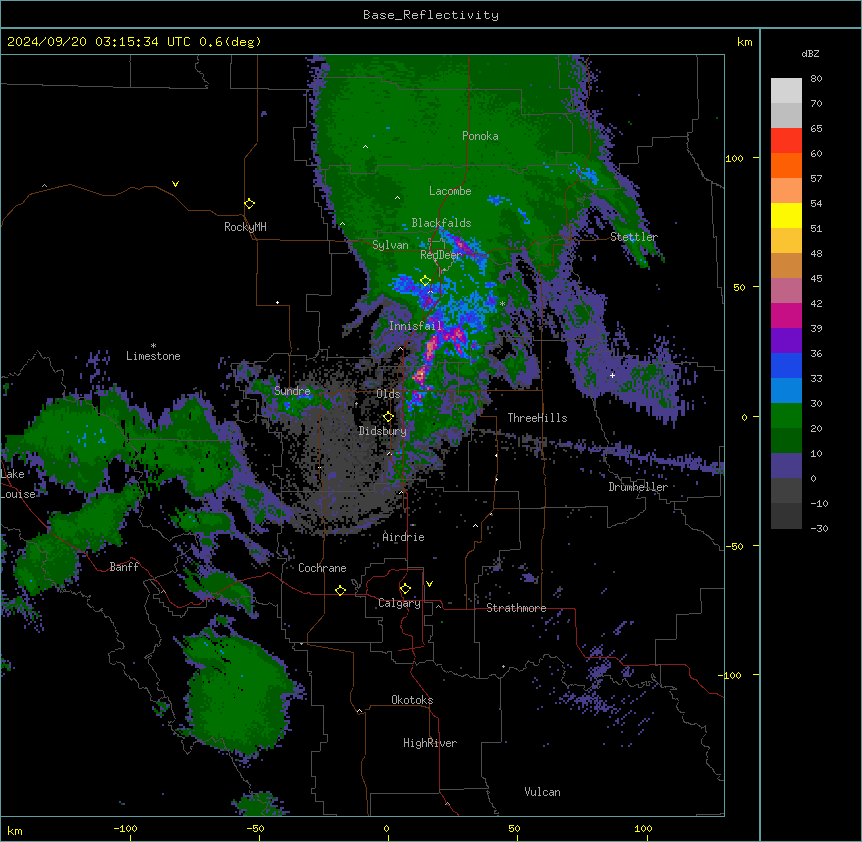Viewport: 862px width, 842px height.
Task: Click the 80 value on the dBZ scale
Action: 816,79
